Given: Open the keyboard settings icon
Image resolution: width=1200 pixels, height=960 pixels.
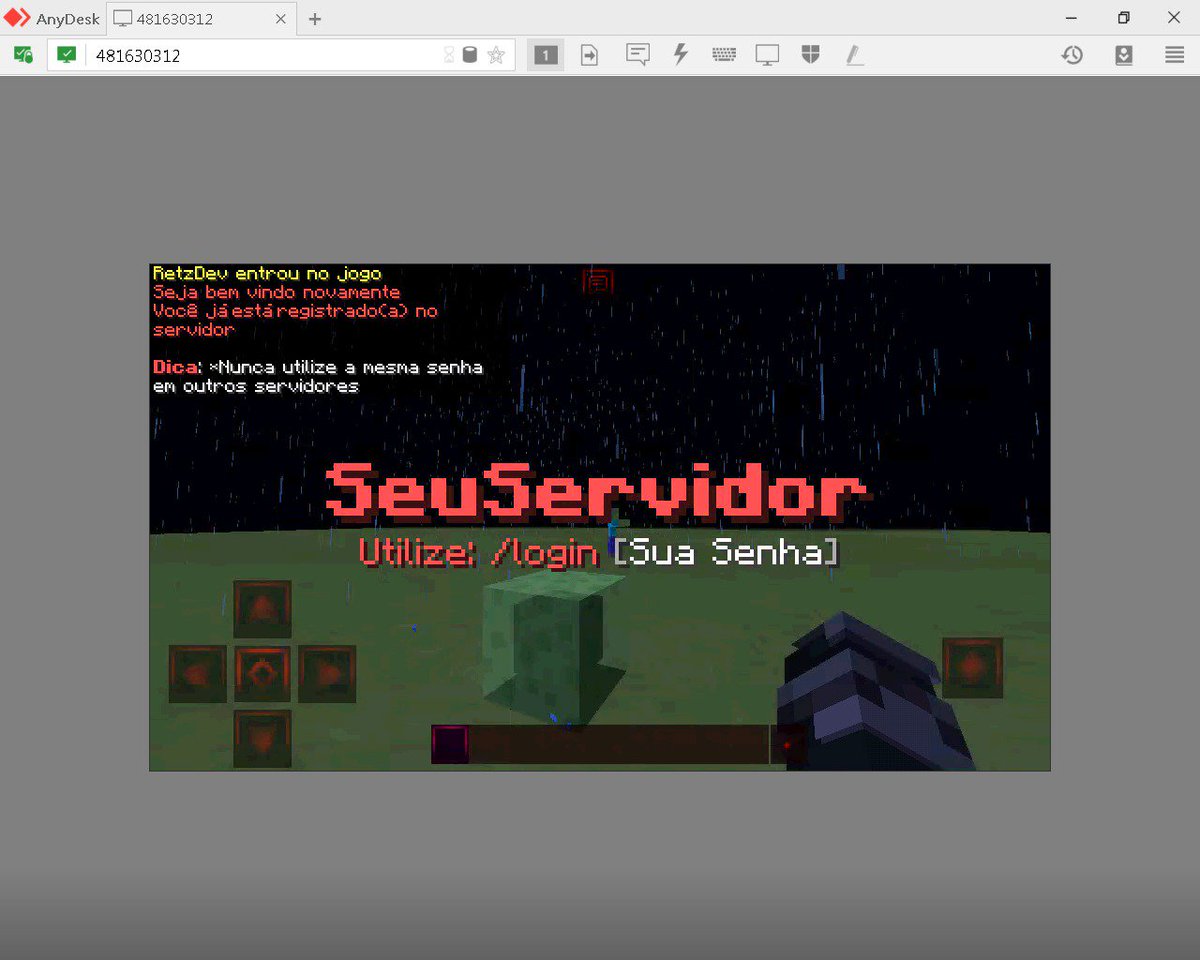Looking at the screenshot, I should click(x=724, y=55).
